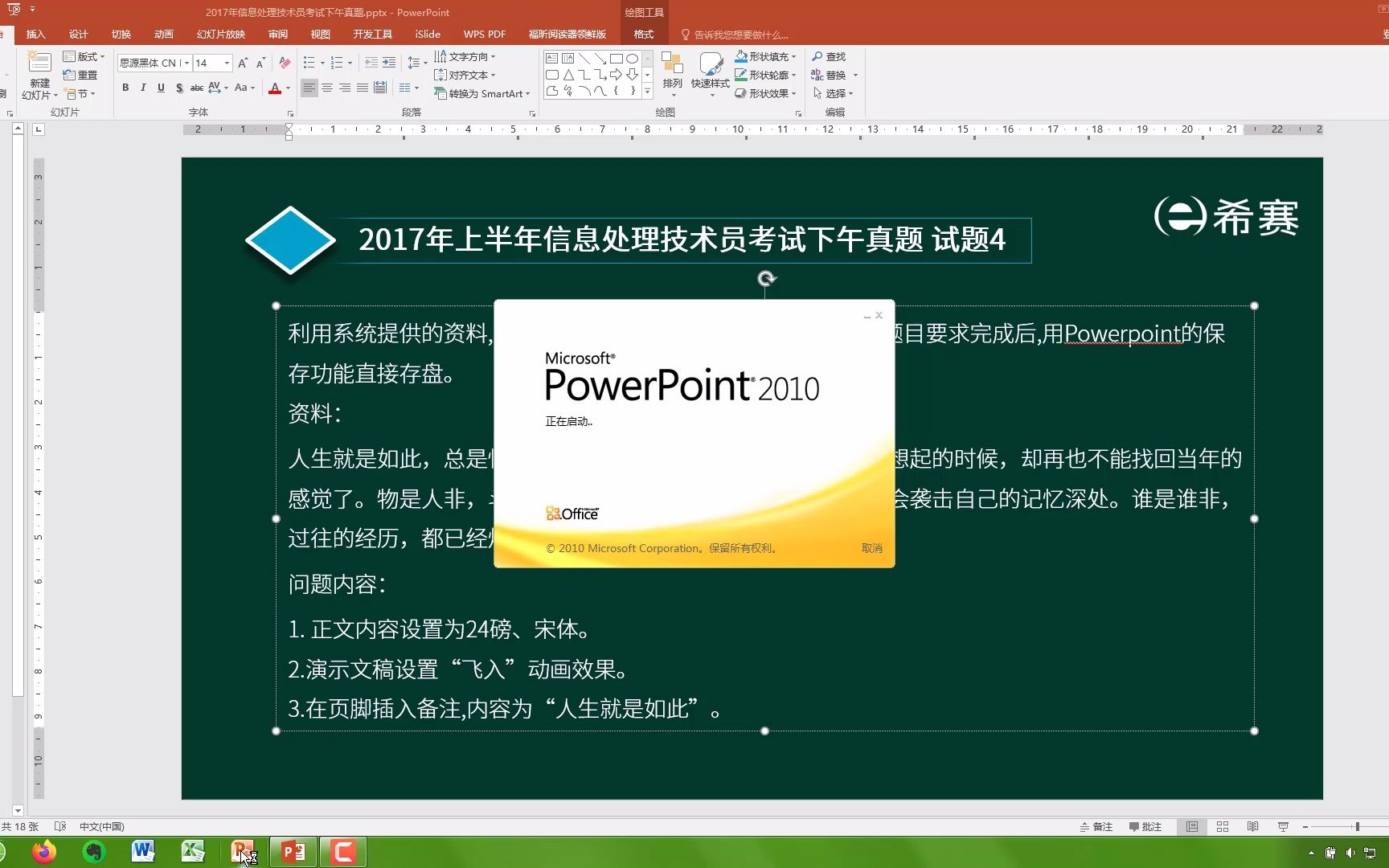
Task: Open the Insert tab
Action: 35,34
